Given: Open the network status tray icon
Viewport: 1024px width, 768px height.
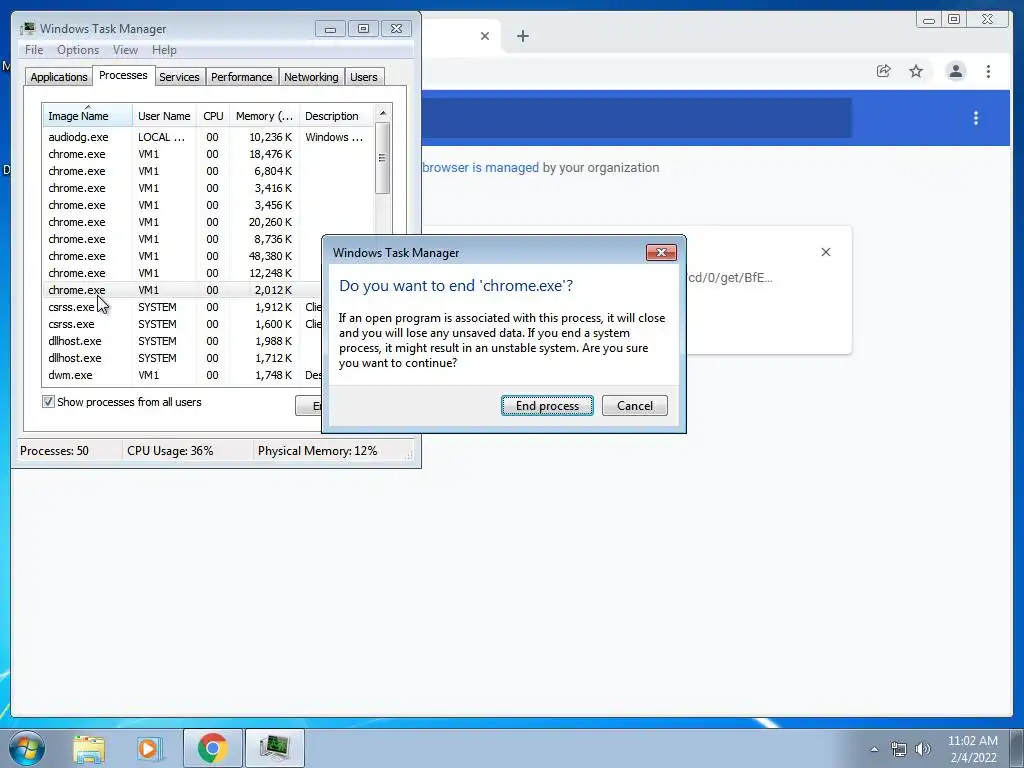Looking at the screenshot, I should pyautogui.click(x=899, y=749).
